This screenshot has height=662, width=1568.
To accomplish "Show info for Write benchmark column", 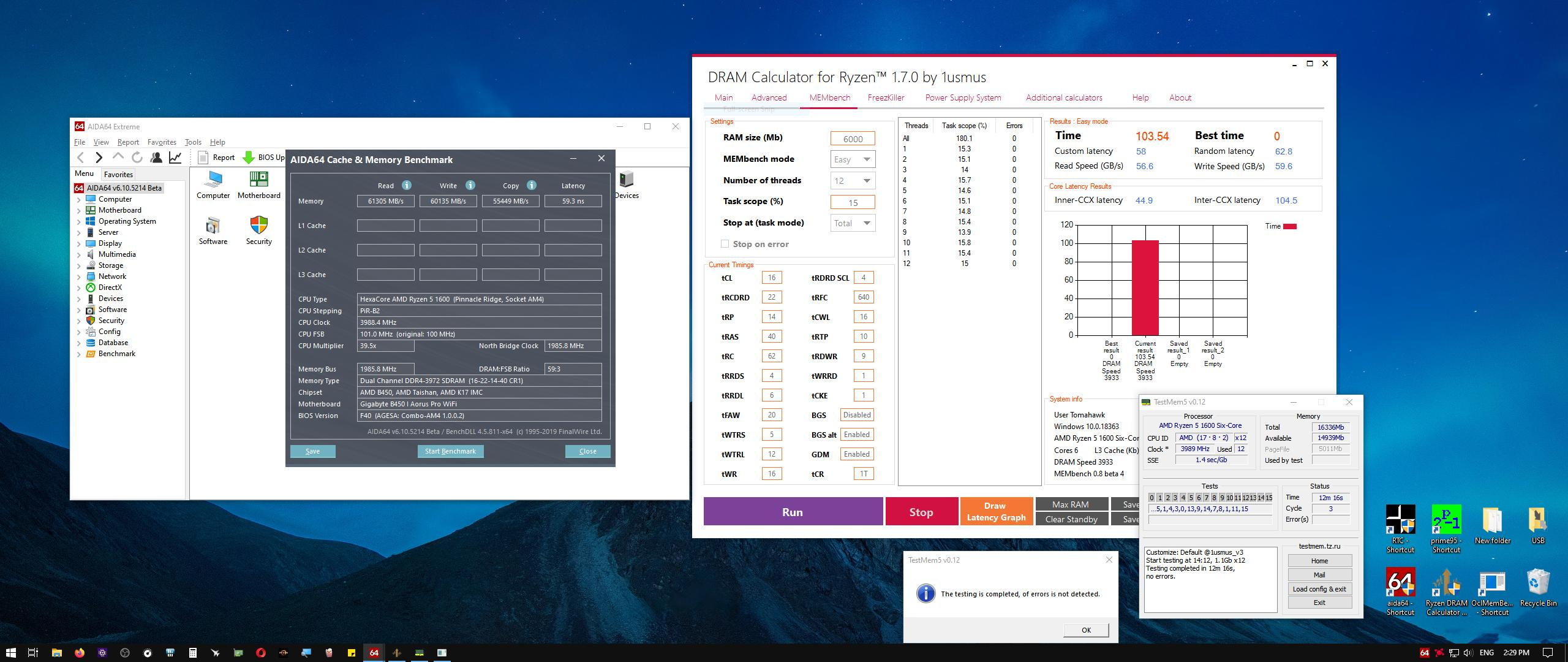I will click(470, 185).
